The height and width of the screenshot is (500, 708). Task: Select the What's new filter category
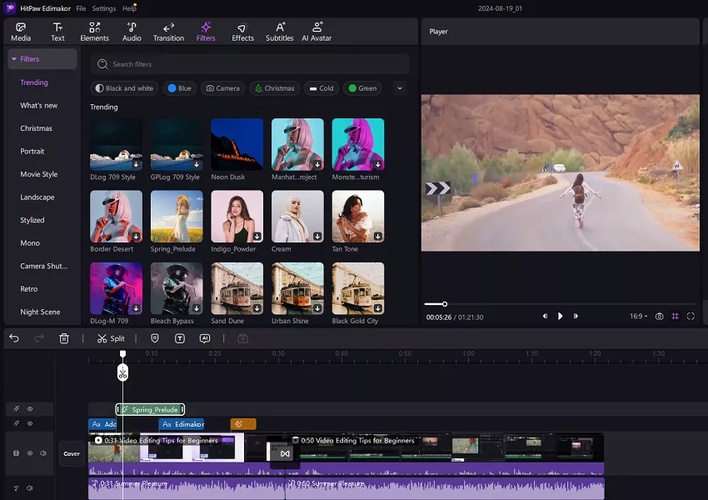point(39,105)
